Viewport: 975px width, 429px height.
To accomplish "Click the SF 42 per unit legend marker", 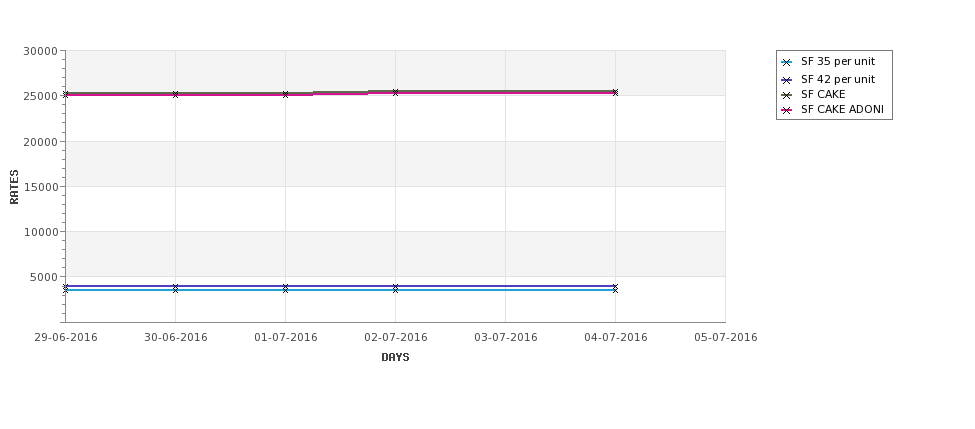I will pyautogui.click(x=787, y=80).
